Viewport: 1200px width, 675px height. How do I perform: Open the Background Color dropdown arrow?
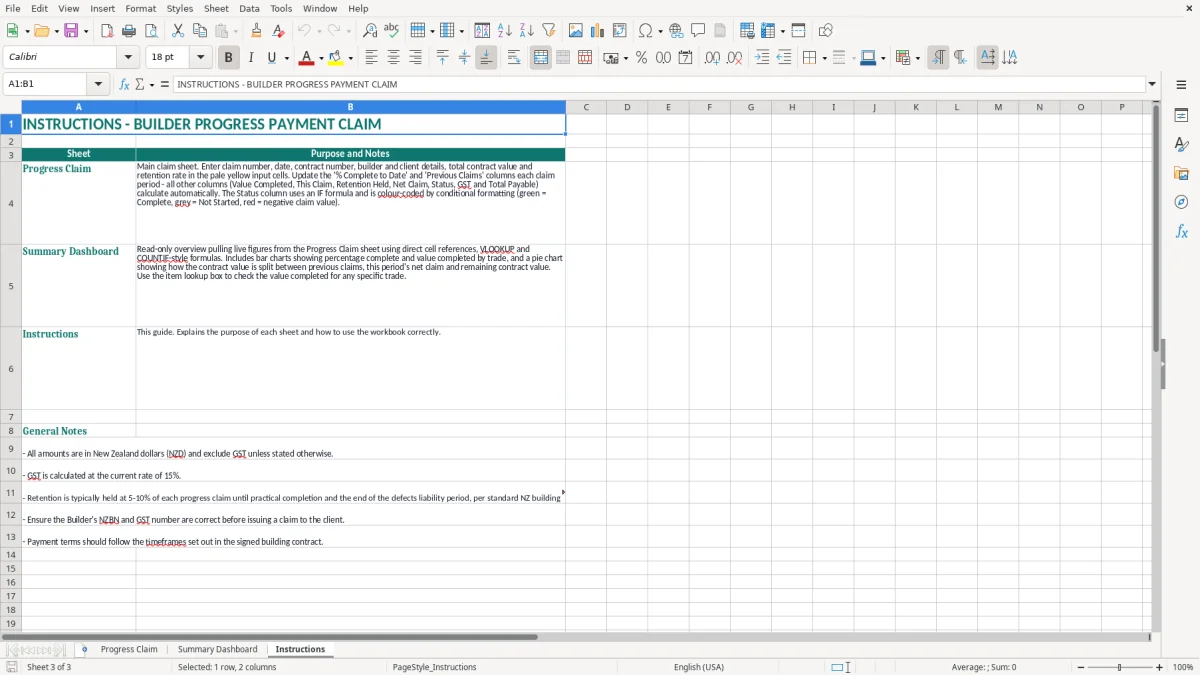(x=350, y=58)
